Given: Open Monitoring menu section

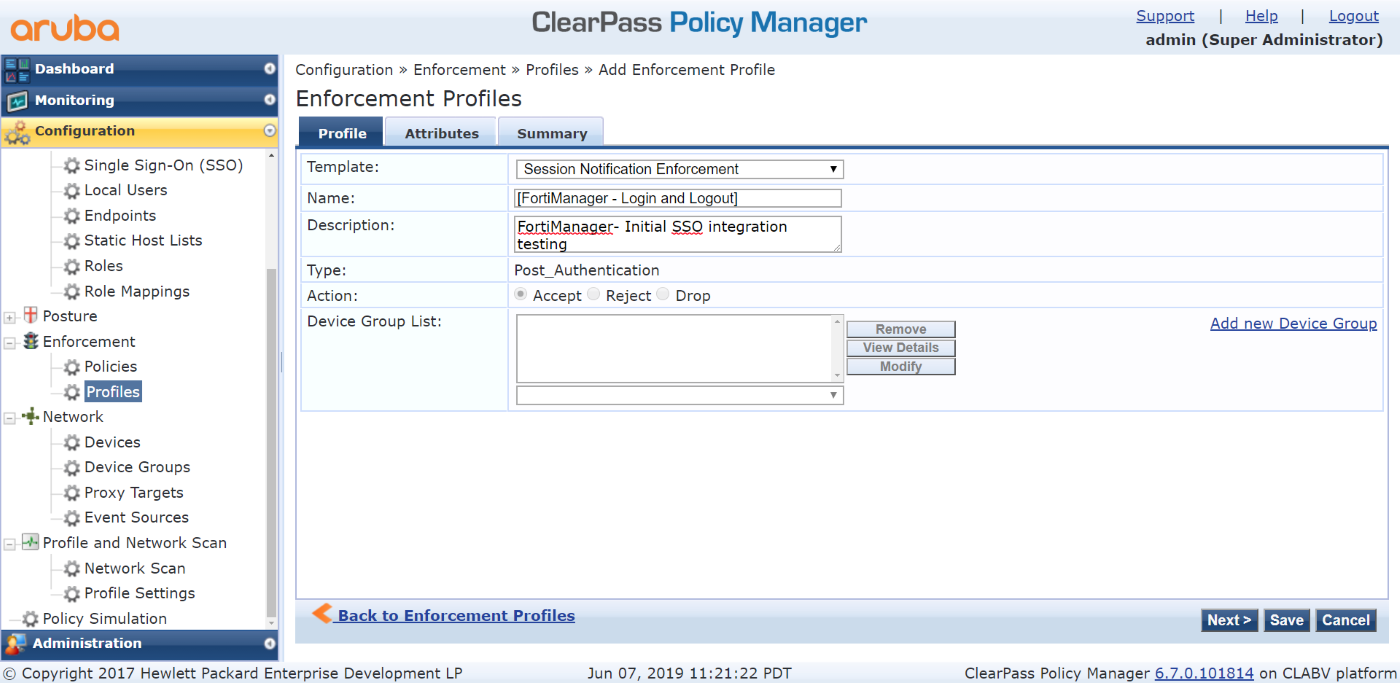Looking at the screenshot, I should click(140, 100).
